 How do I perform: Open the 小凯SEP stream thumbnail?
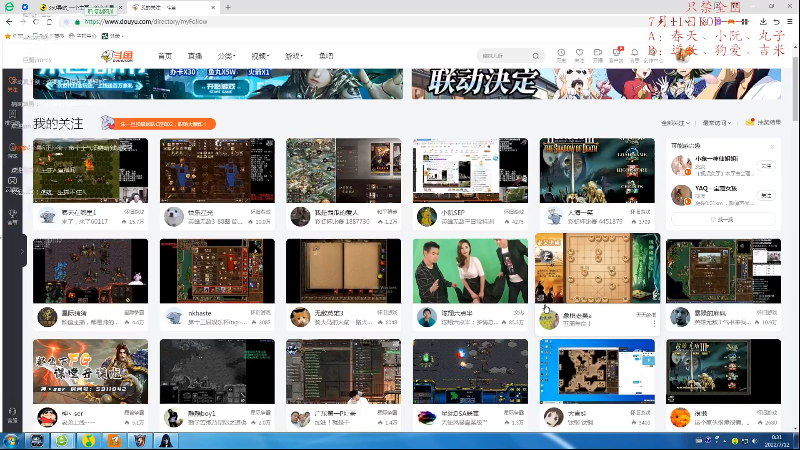click(470, 170)
